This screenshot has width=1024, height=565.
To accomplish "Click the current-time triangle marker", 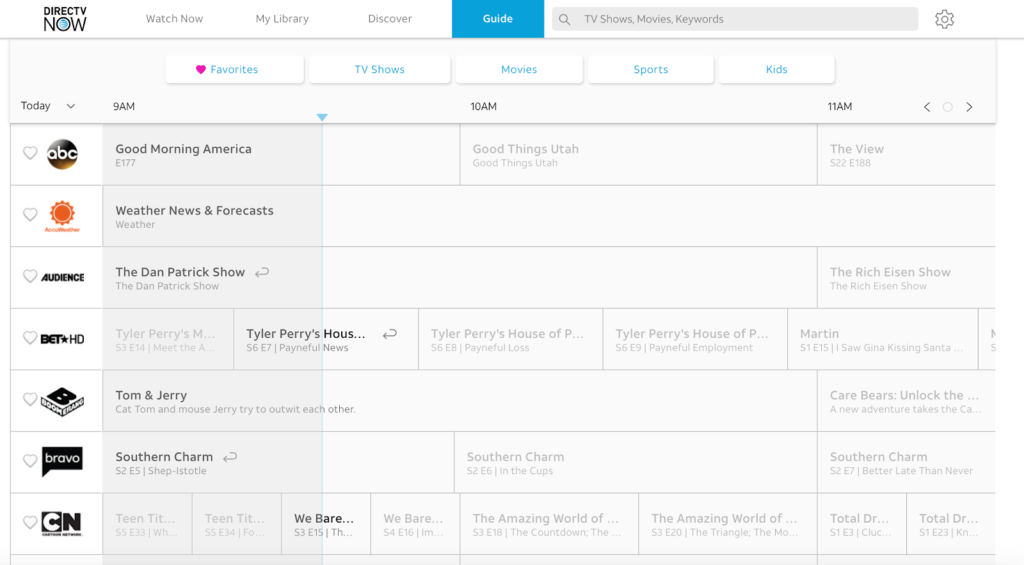I will (x=322, y=117).
